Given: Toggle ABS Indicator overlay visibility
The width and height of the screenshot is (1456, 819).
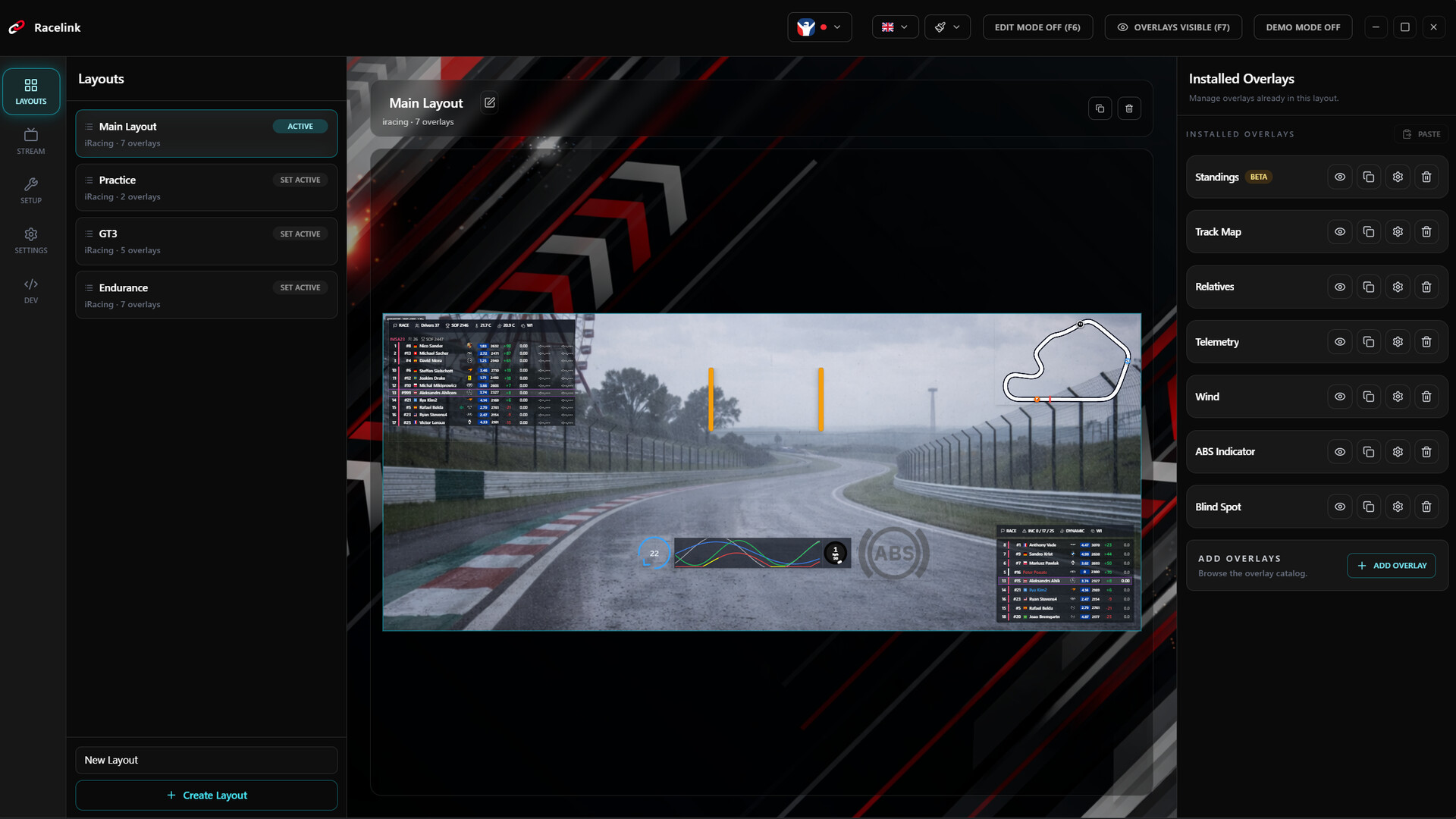Looking at the screenshot, I should tap(1339, 452).
